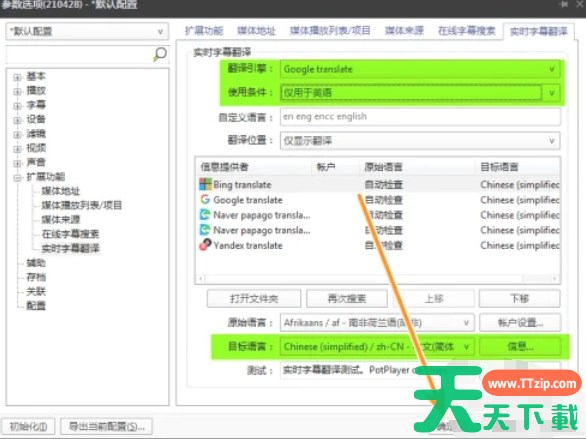Viewport: 586px width, 439px height.
Task: Click 自动检查 in the Bing translate row
Action: 383,184
